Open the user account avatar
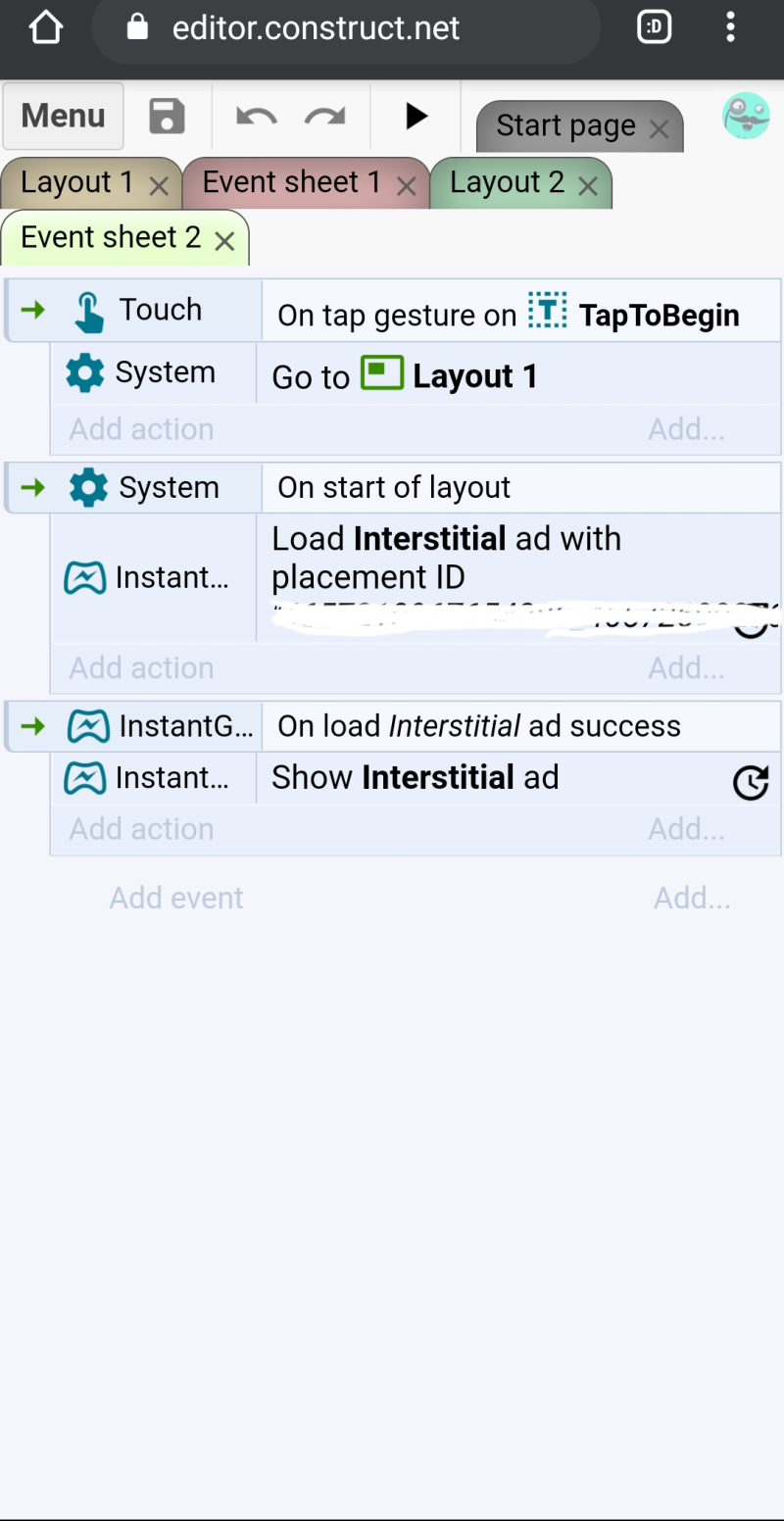The width and height of the screenshot is (784, 1521). [x=746, y=116]
